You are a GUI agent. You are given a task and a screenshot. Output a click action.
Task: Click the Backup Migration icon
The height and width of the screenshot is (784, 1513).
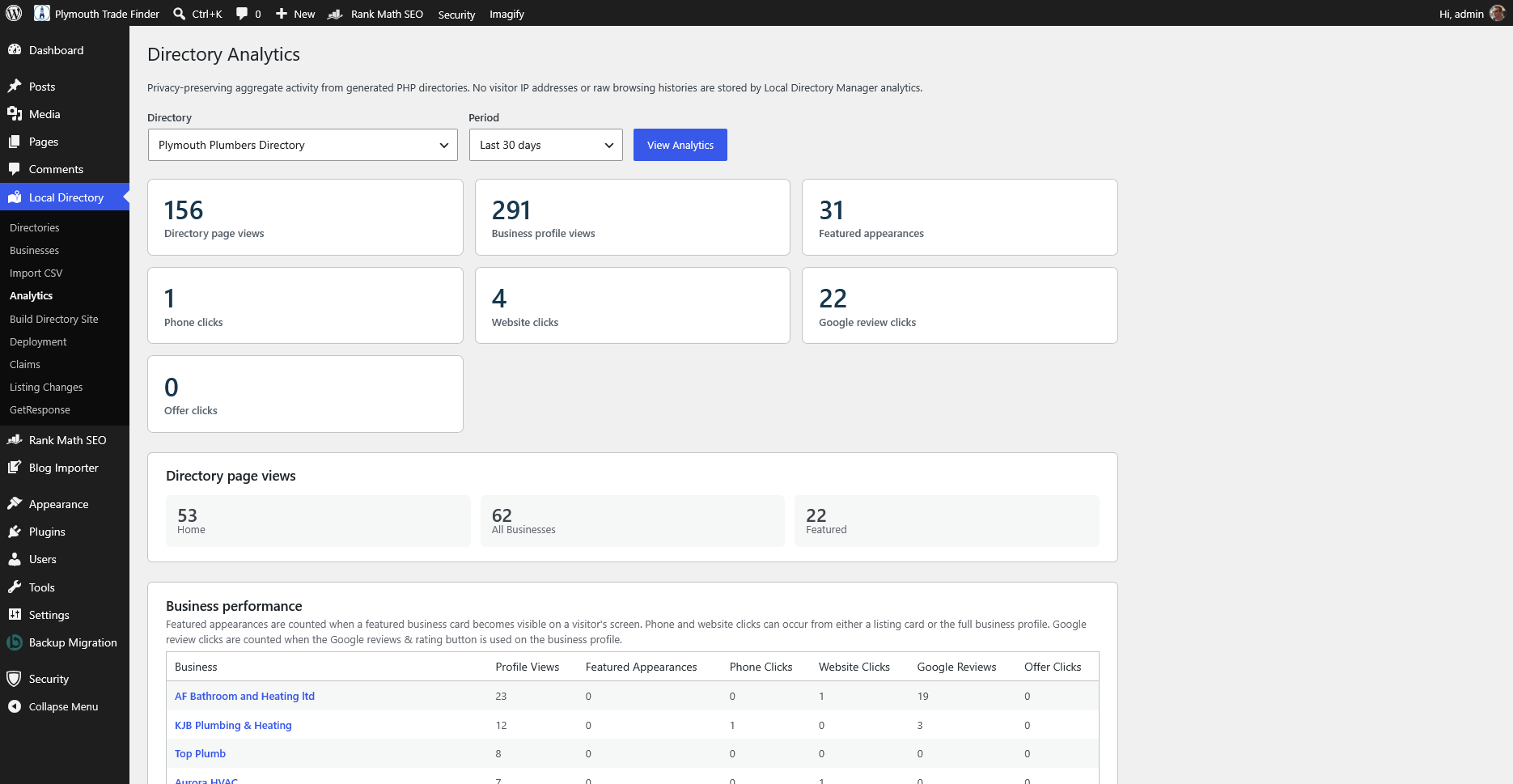[x=15, y=642]
